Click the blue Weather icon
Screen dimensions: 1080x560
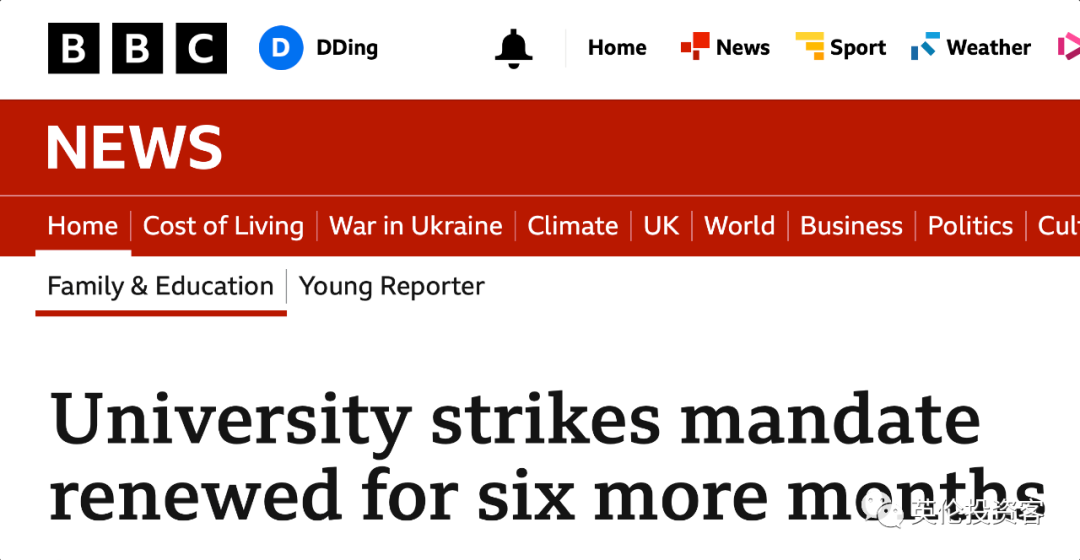925,46
